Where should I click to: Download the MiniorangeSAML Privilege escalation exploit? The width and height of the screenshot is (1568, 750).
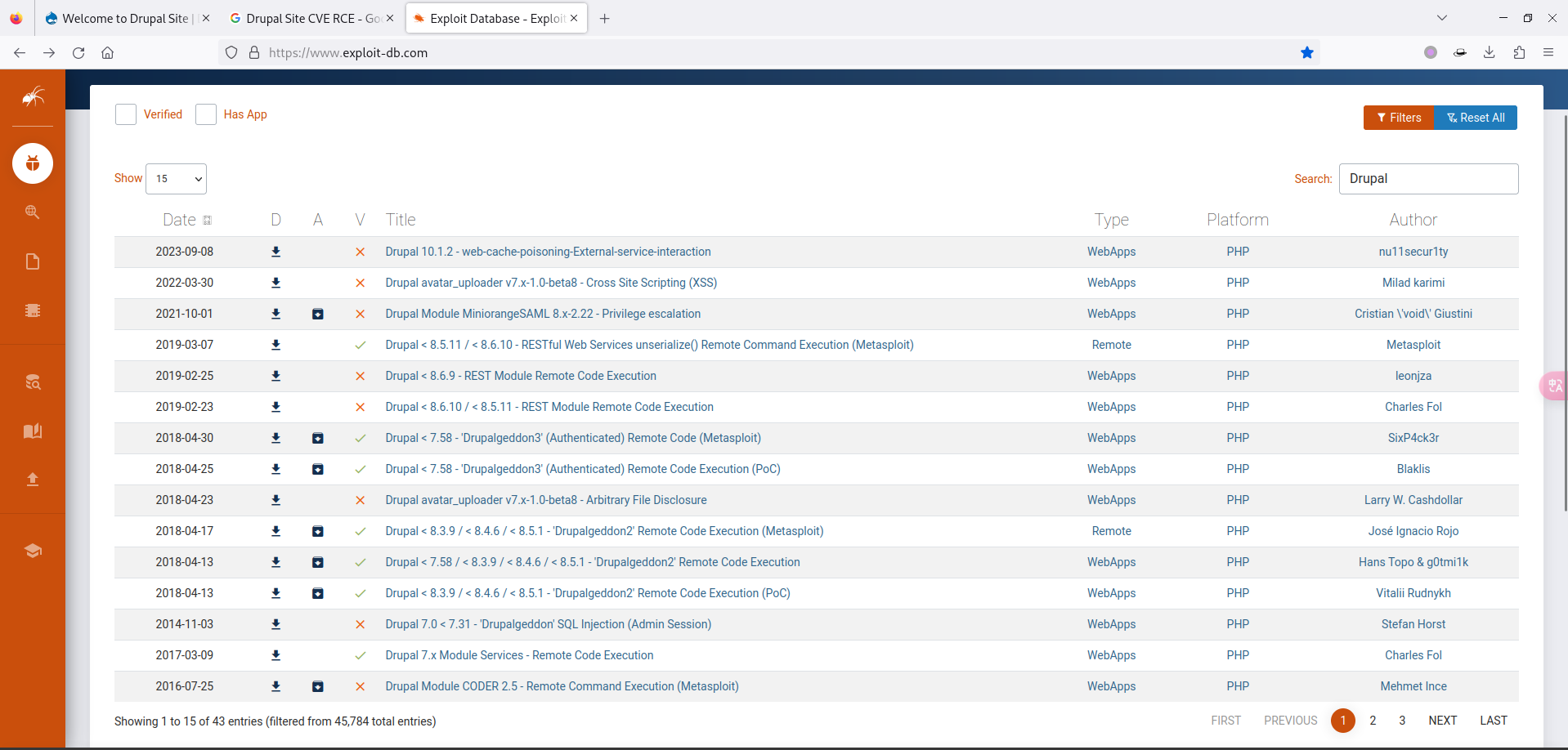coord(276,314)
